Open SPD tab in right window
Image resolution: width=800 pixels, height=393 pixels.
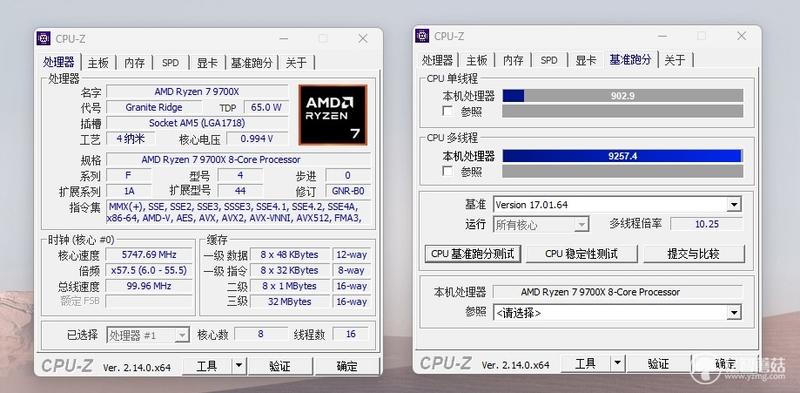tap(549, 60)
